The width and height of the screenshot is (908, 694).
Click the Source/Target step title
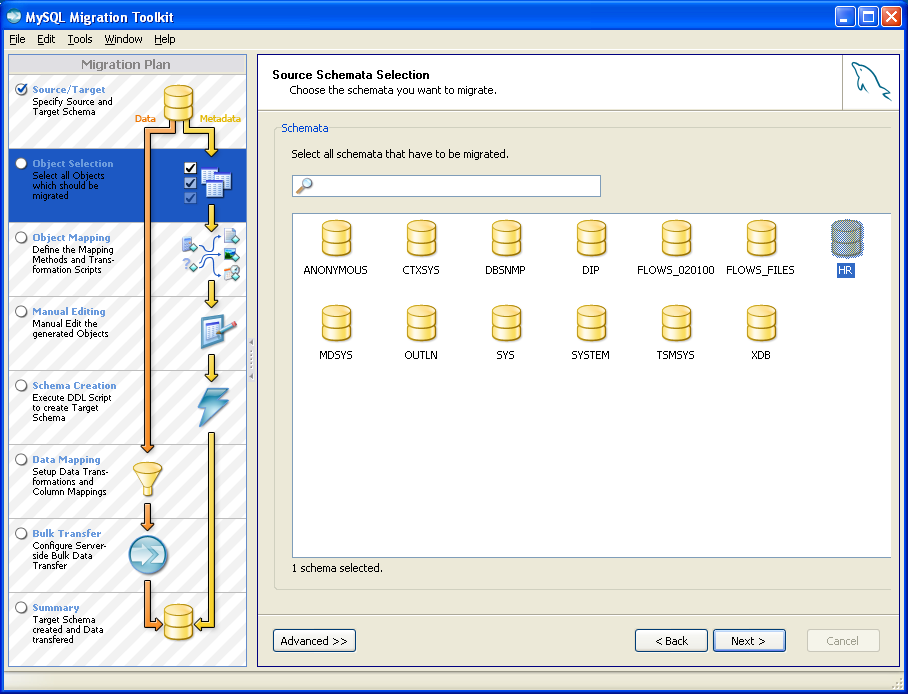coord(69,89)
